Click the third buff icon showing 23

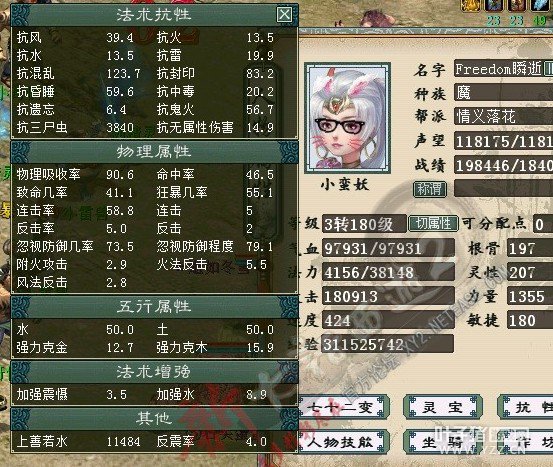517,5
